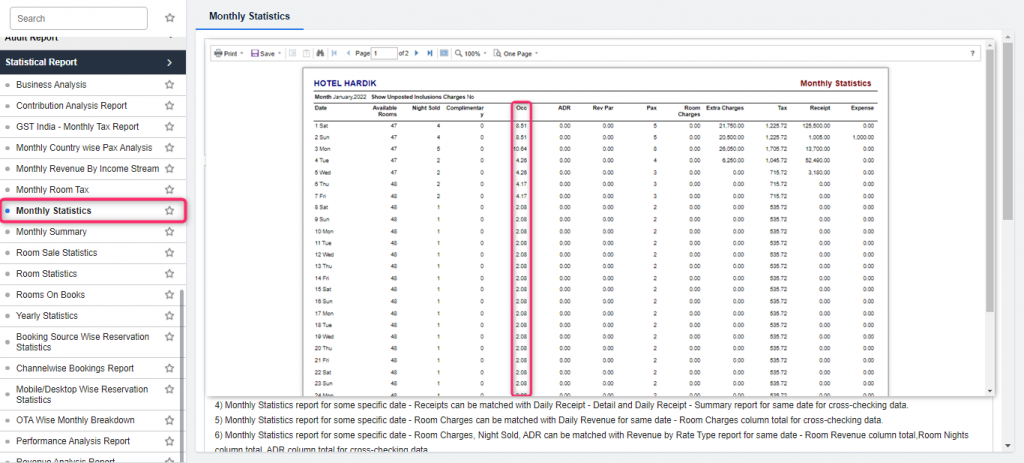Favorite the Contribution Analysis Report
The width and height of the screenshot is (1024, 463).
tap(170, 106)
